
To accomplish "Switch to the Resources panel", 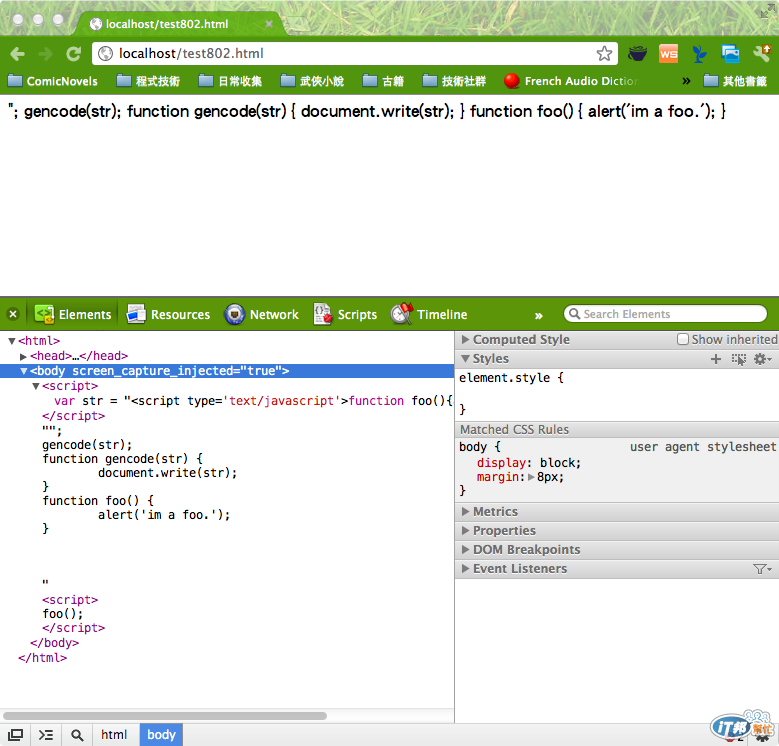I will click(168, 314).
